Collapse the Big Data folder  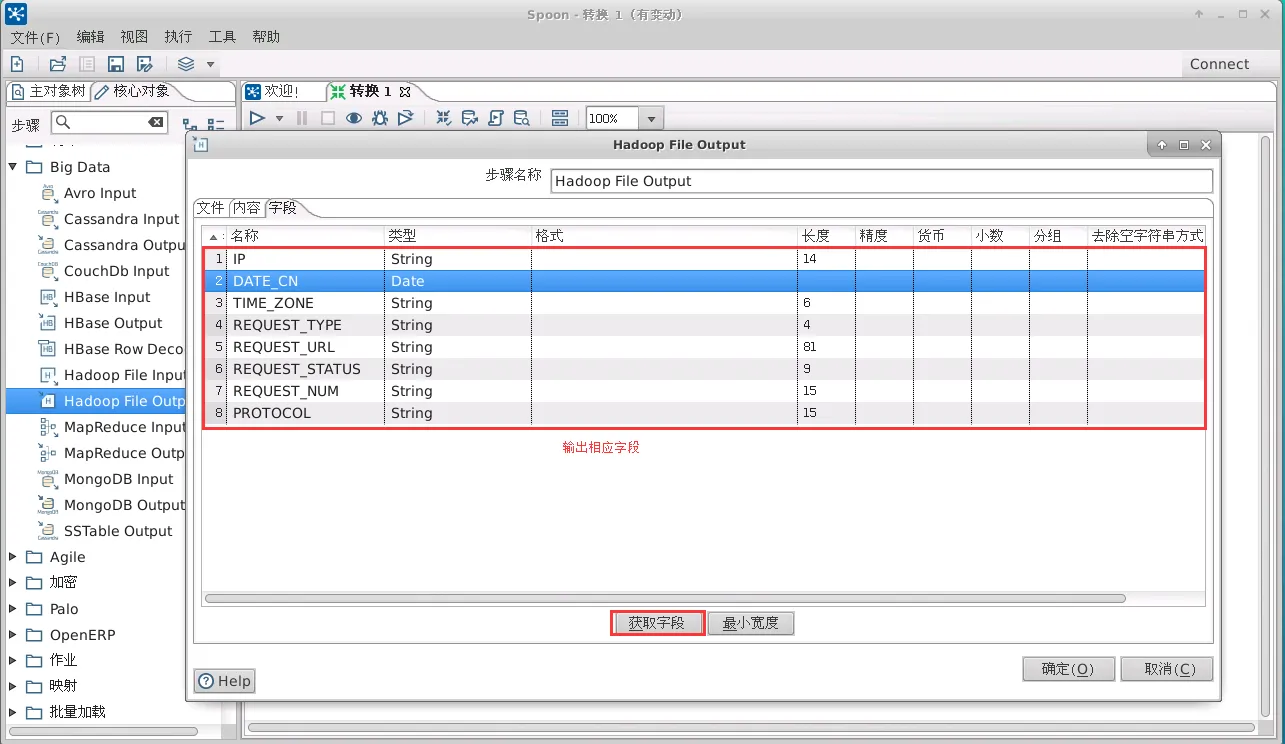13,167
